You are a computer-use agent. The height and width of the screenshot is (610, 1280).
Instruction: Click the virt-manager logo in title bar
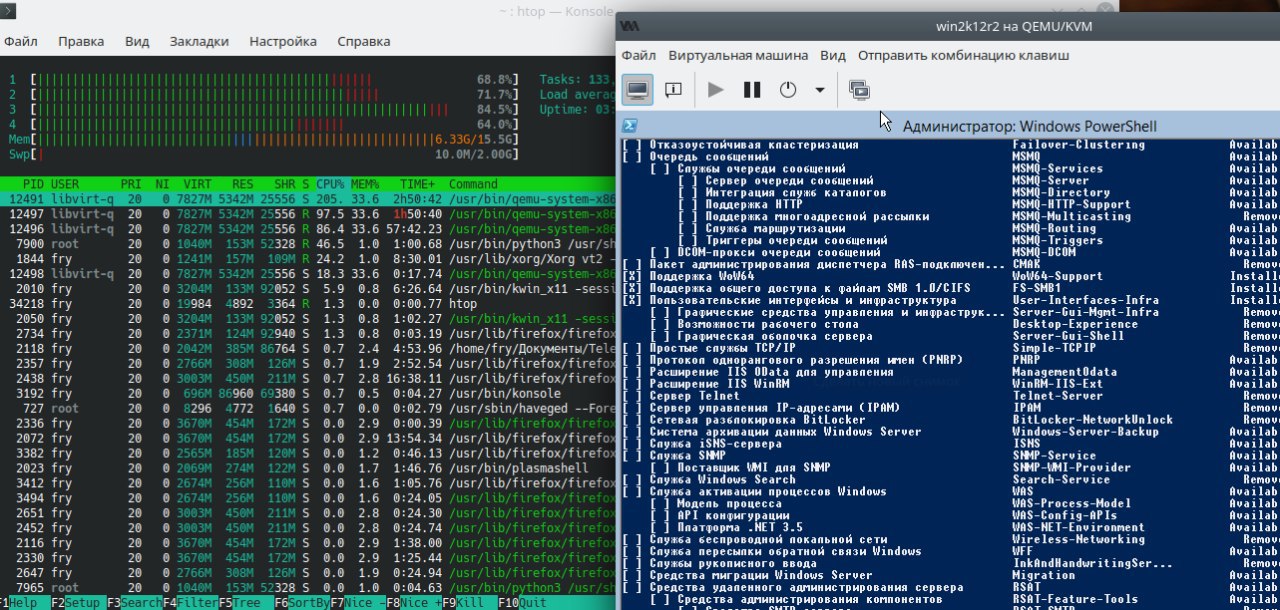click(630, 24)
